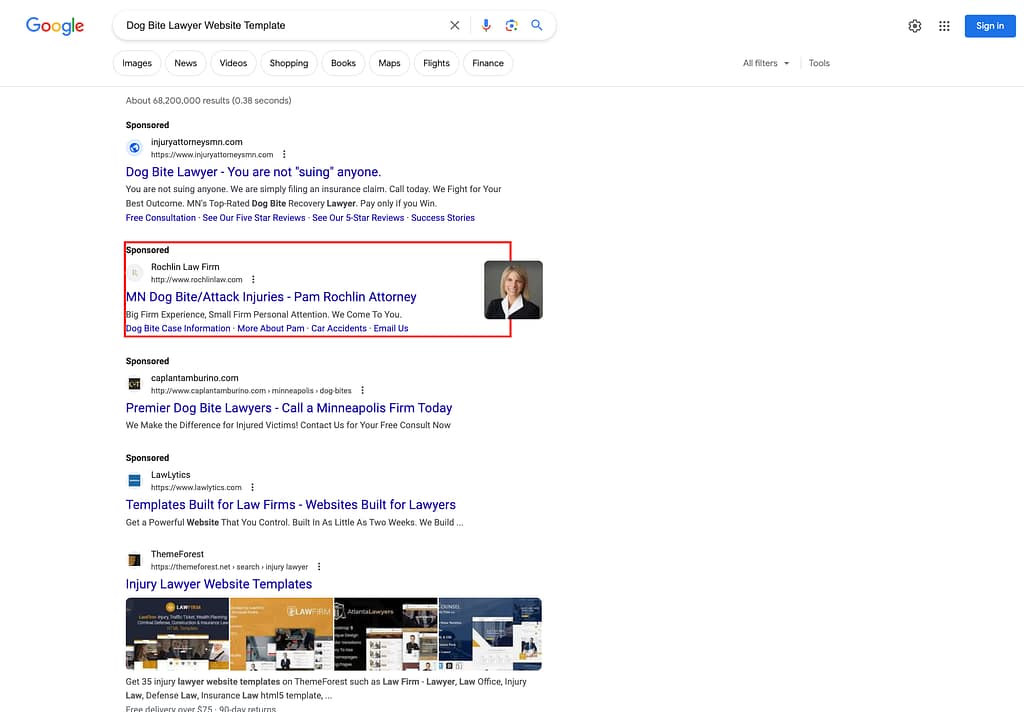Switch to the News tab
1024x712 pixels.
click(185, 63)
